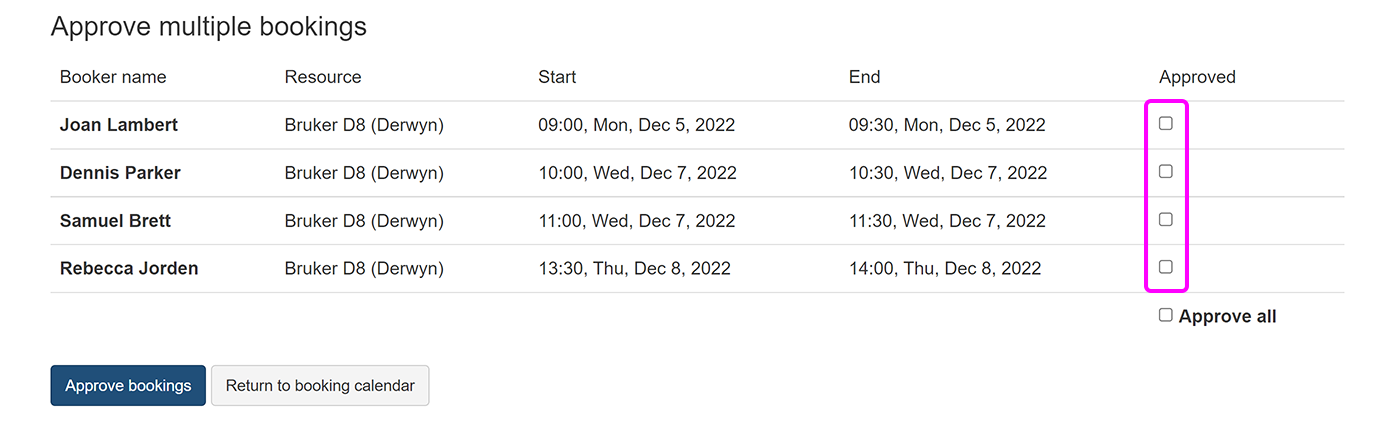This screenshot has width=1395, height=446.
Task: Select the Joan Lambert booker name
Action: (119, 125)
